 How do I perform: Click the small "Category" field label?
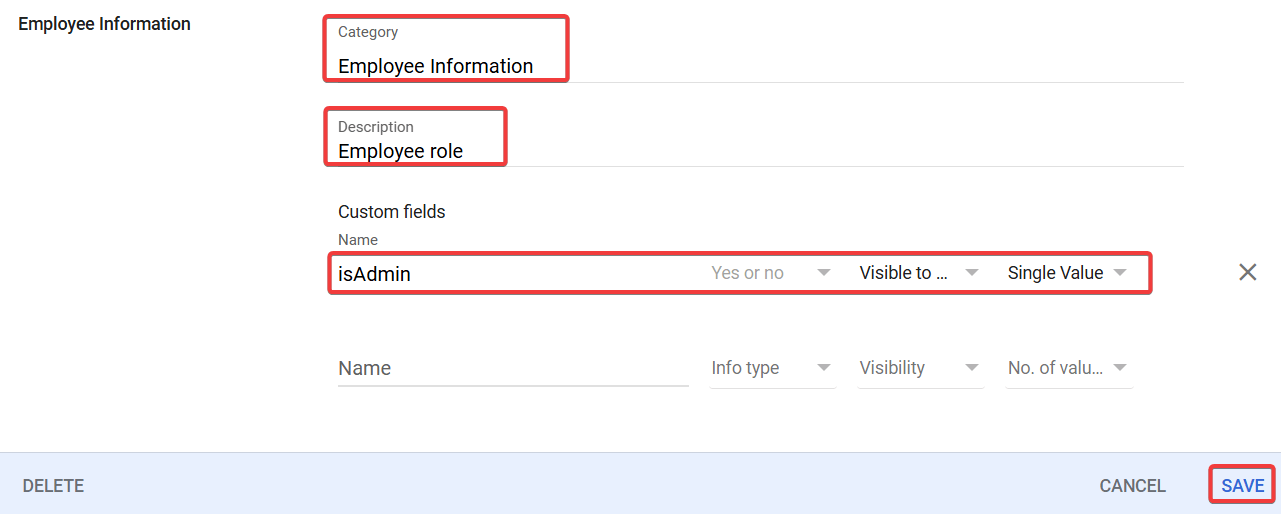click(x=367, y=32)
